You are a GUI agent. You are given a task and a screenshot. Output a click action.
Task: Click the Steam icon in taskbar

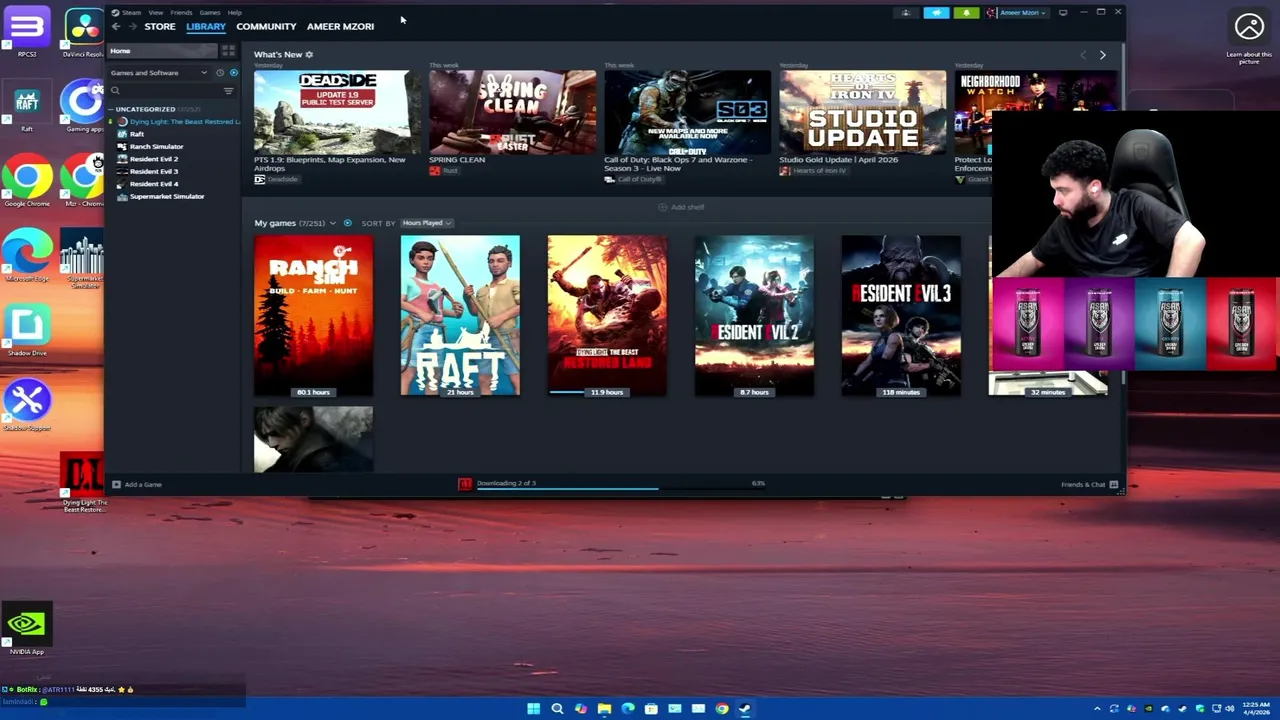point(745,709)
